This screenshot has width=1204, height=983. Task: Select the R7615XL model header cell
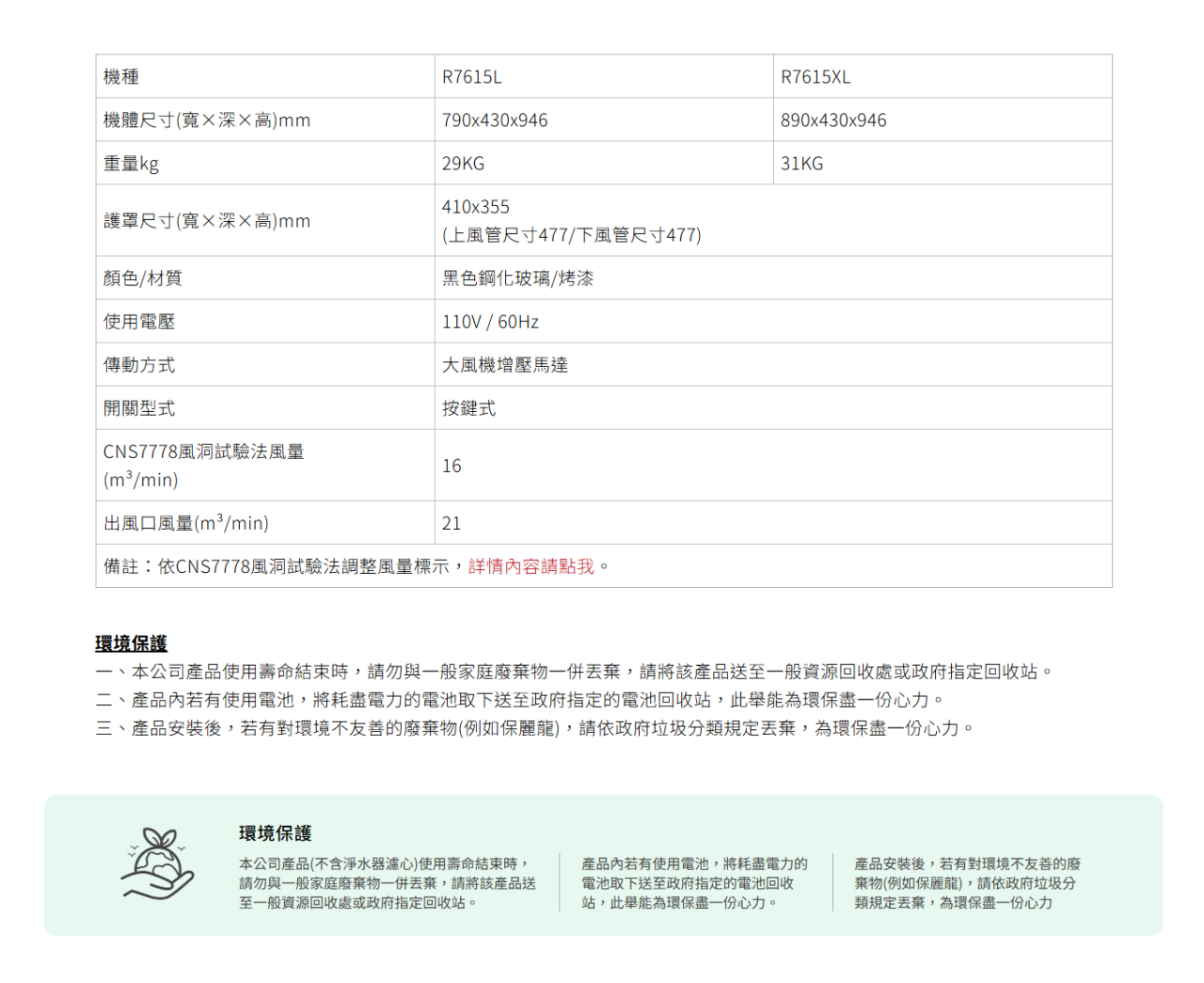(x=943, y=76)
